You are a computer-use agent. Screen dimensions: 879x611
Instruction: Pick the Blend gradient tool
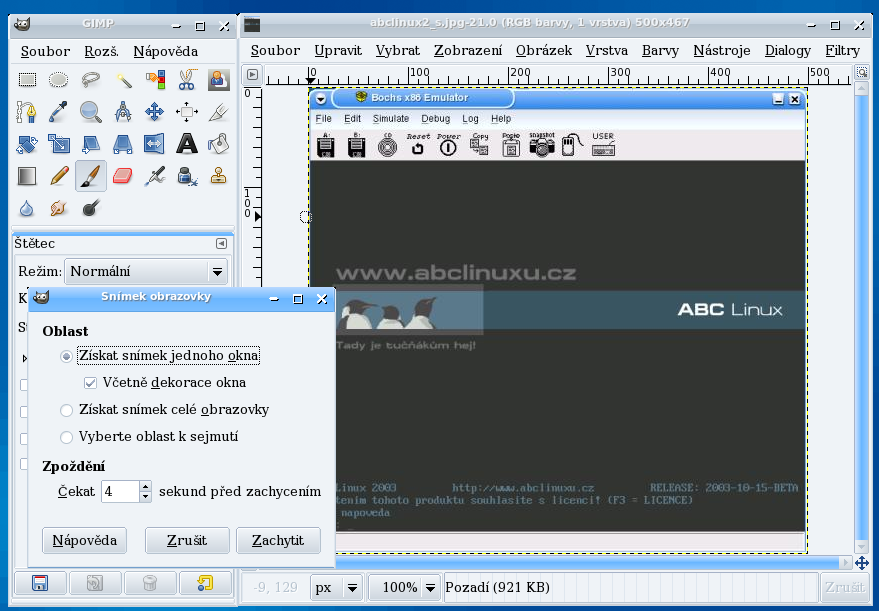(x=27, y=176)
